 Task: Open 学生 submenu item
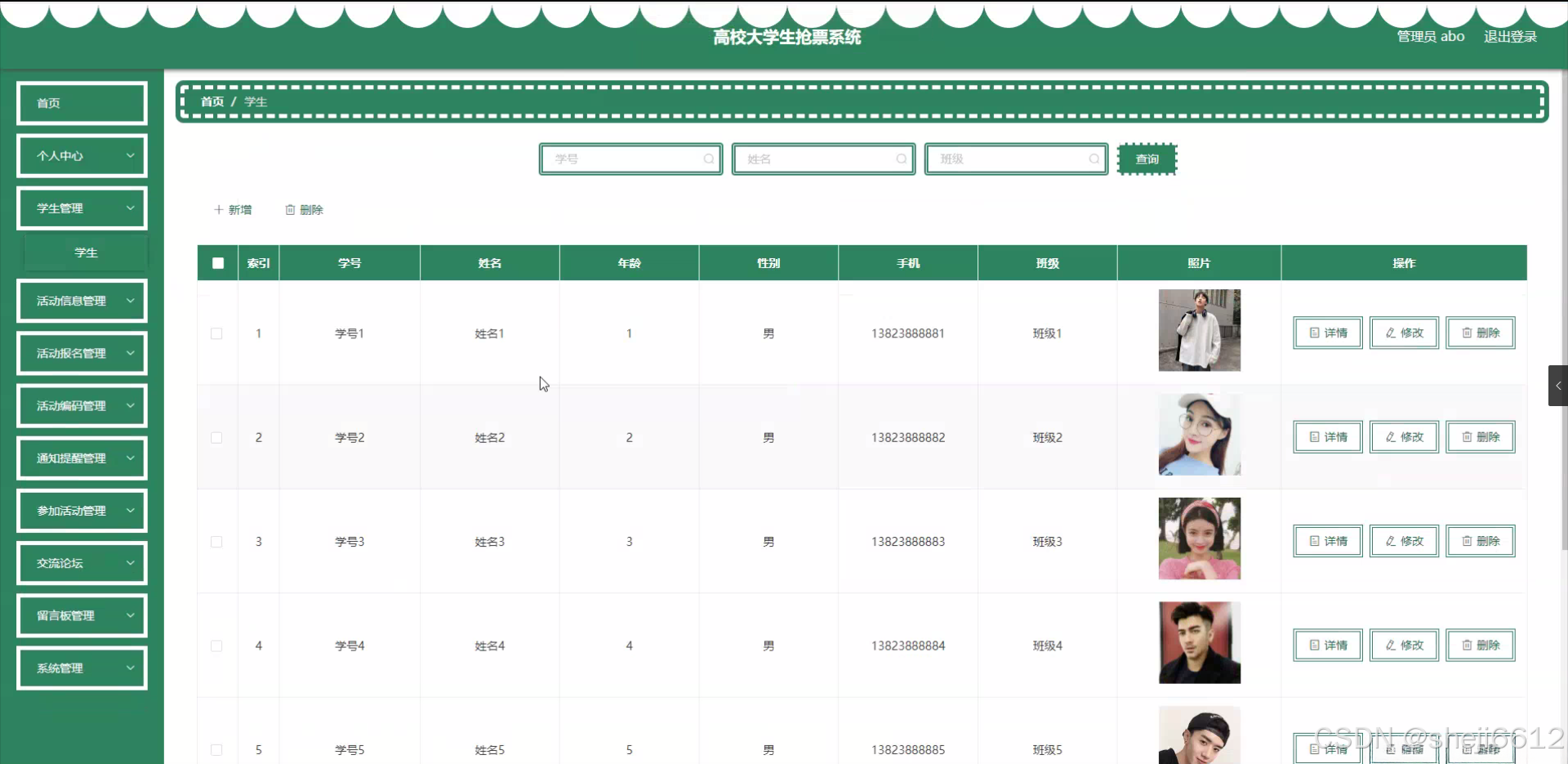click(x=86, y=252)
